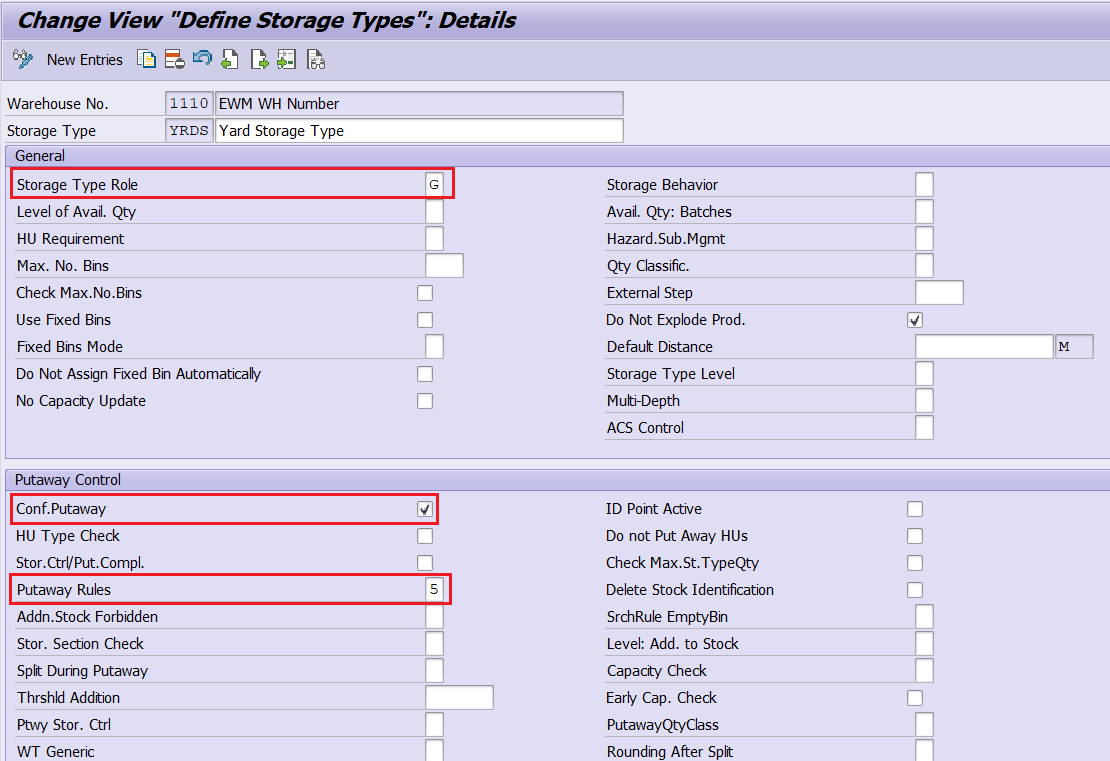
Task: Enable the Use Fixed Bins checkbox
Action: [x=425, y=320]
